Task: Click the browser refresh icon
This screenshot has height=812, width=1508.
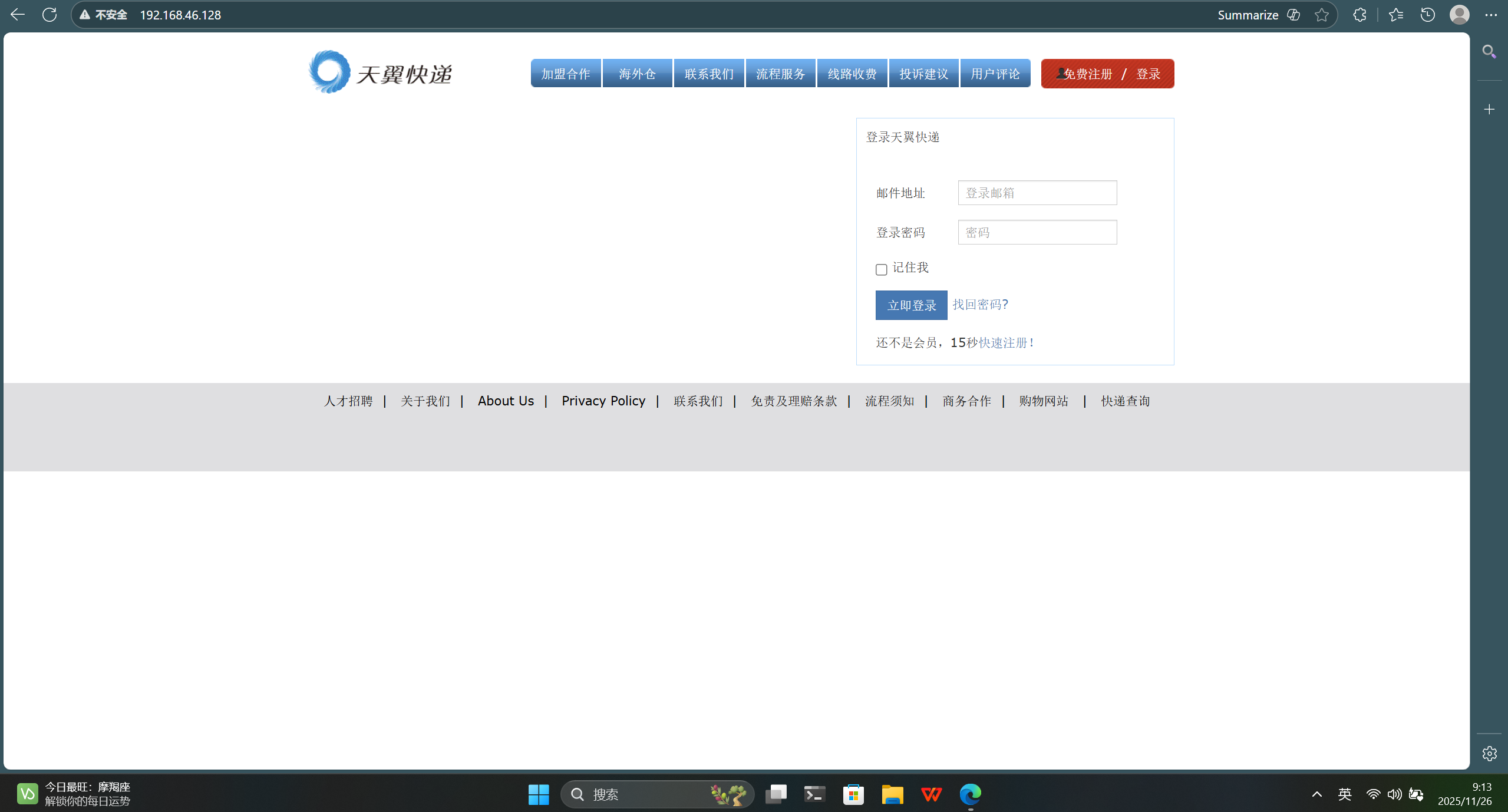Action: pos(50,14)
